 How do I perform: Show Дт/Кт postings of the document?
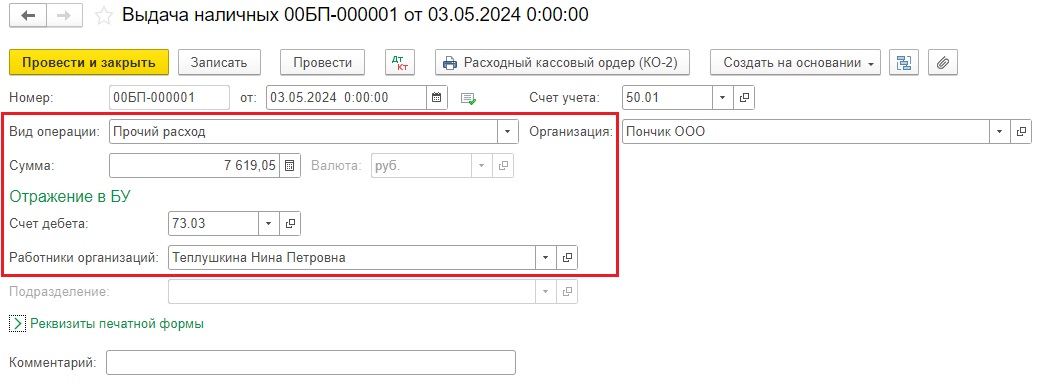(x=400, y=63)
